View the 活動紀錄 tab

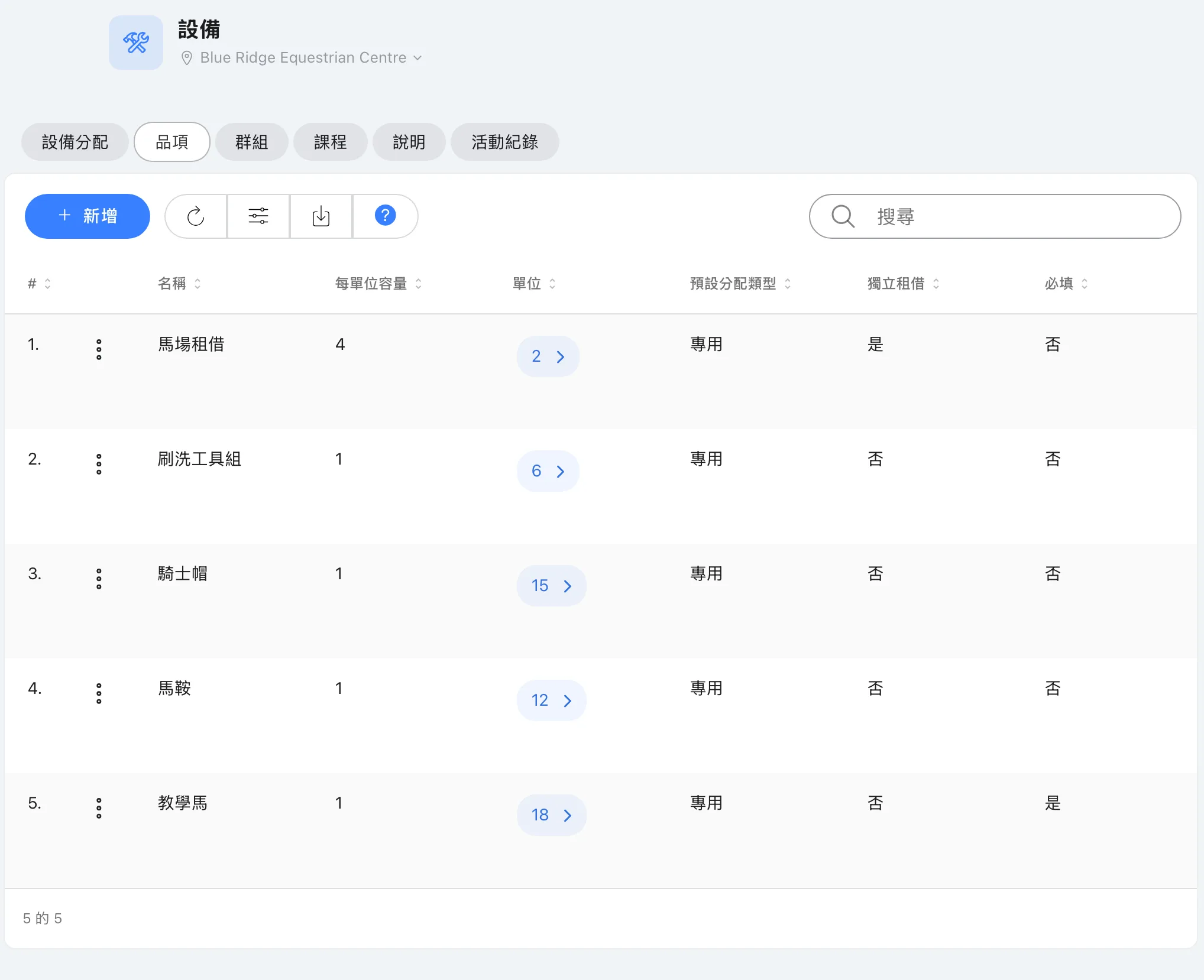click(x=505, y=142)
